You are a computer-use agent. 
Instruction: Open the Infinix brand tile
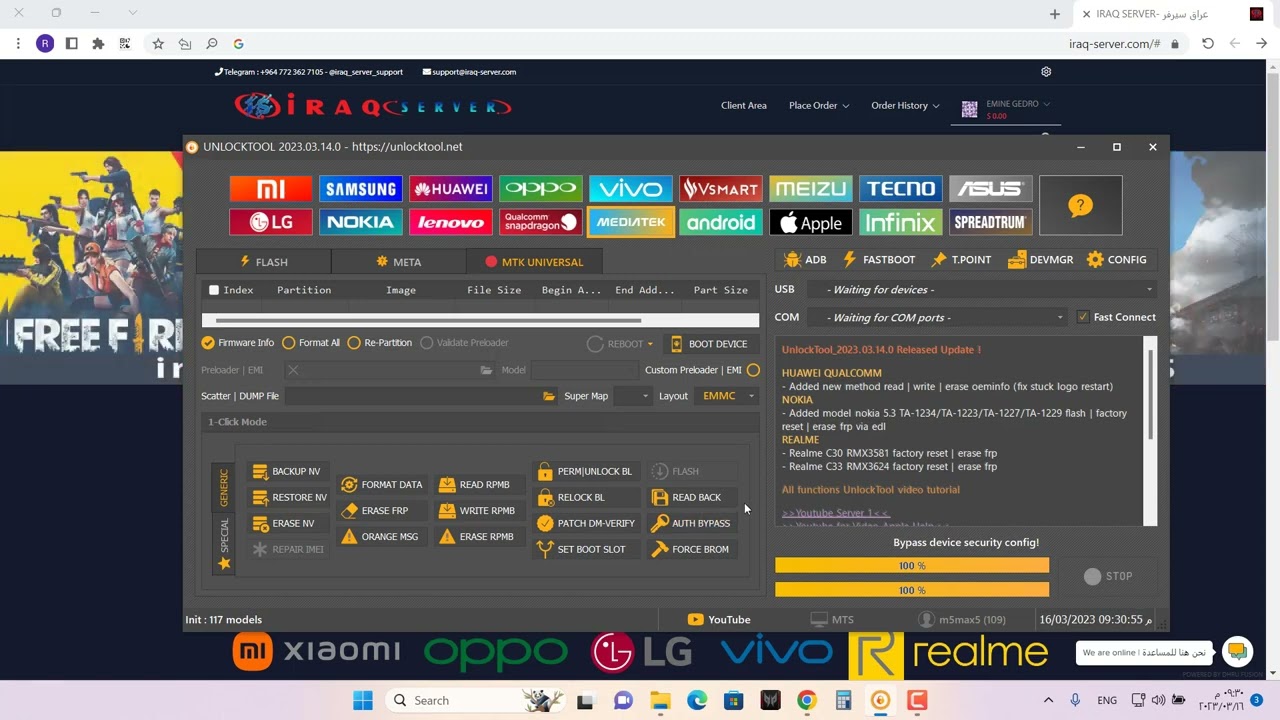pos(901,222)
